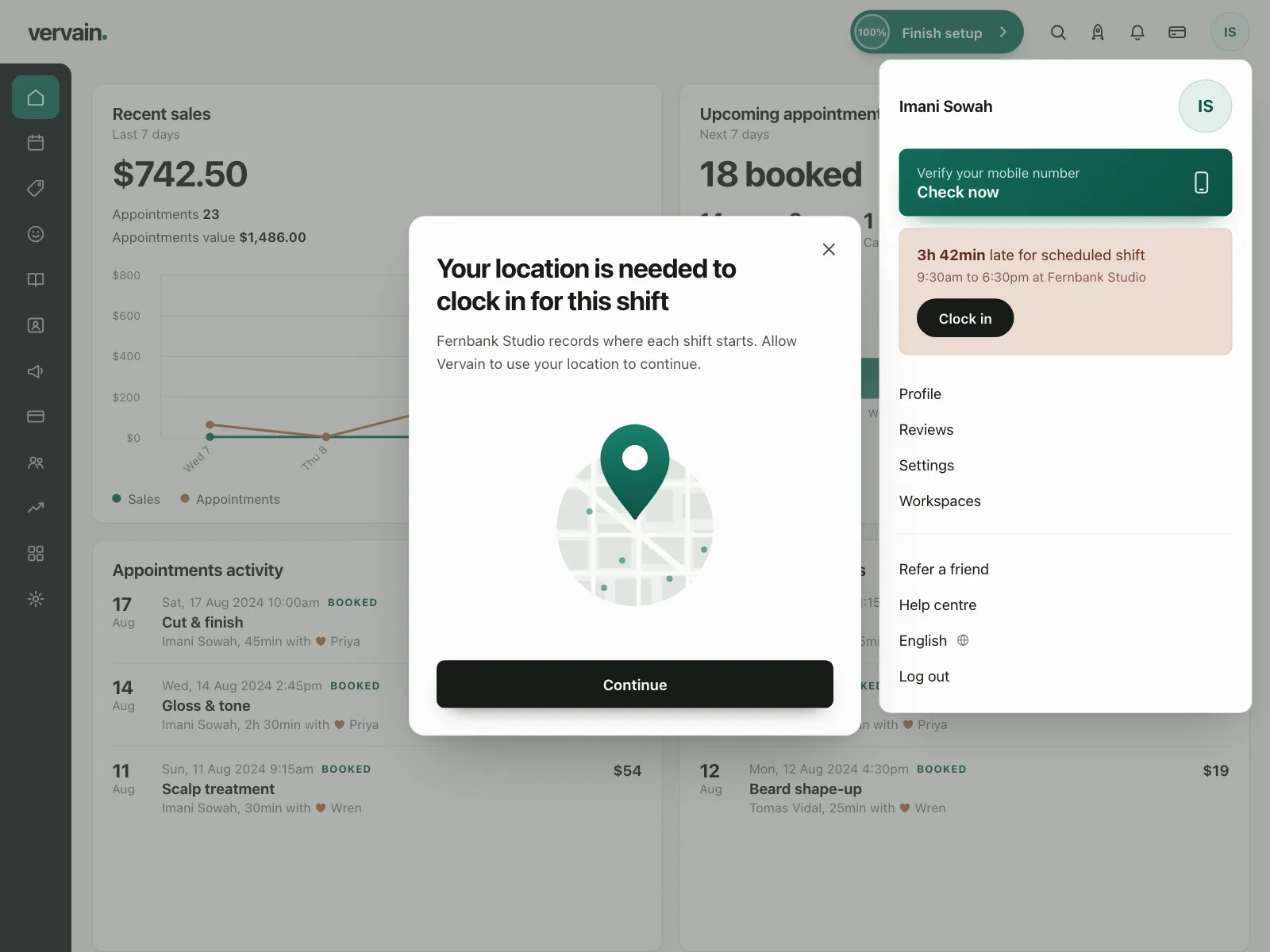This screenshot has height=952, width=1270.
Task: Toggle the Sales legend in chart
Action: click(x=137, y=499)
